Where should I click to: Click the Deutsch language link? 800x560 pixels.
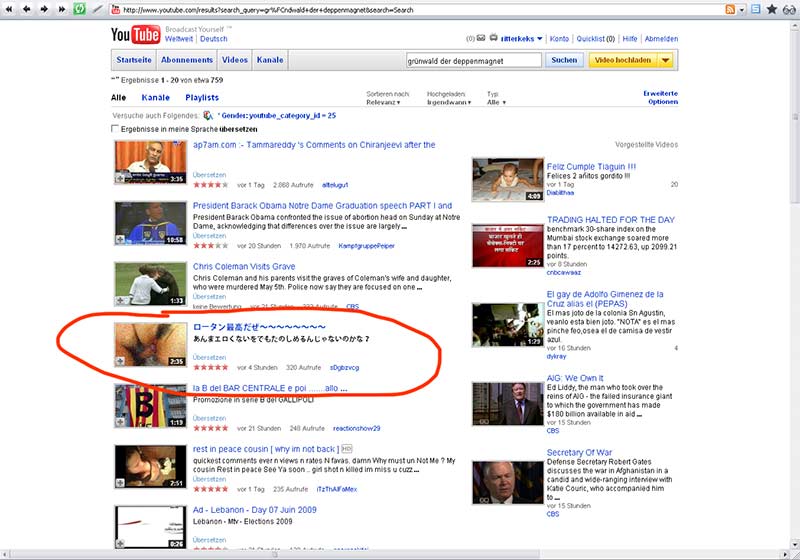point(214,39)
